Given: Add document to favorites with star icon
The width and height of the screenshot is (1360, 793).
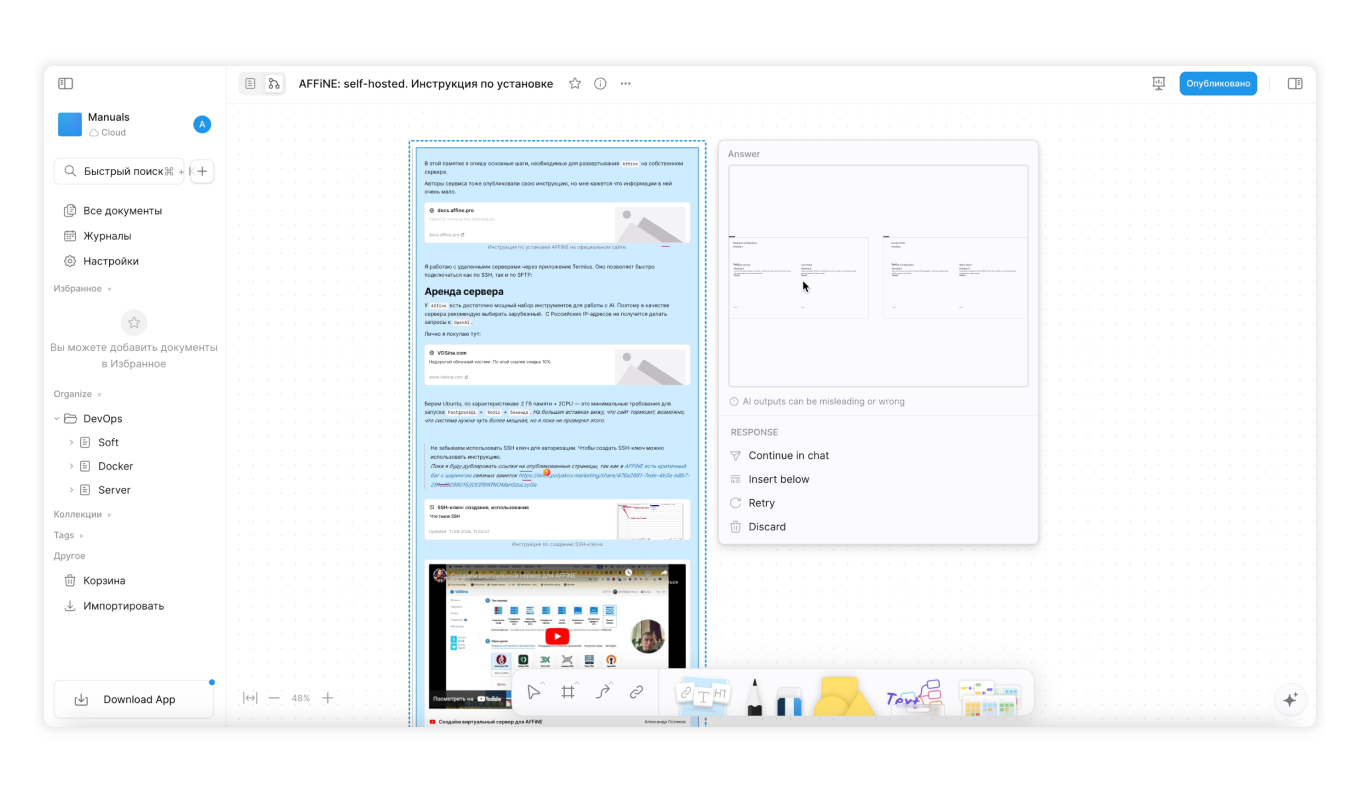Looking at the screenshot, I should 575,84.
